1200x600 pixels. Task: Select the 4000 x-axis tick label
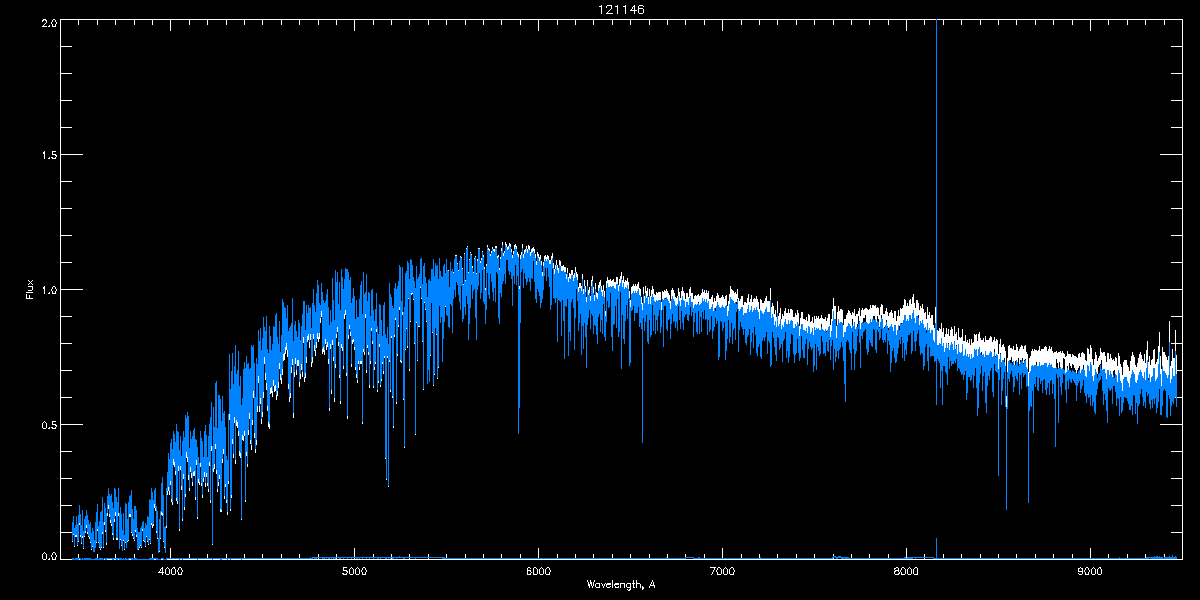[170, 572]
